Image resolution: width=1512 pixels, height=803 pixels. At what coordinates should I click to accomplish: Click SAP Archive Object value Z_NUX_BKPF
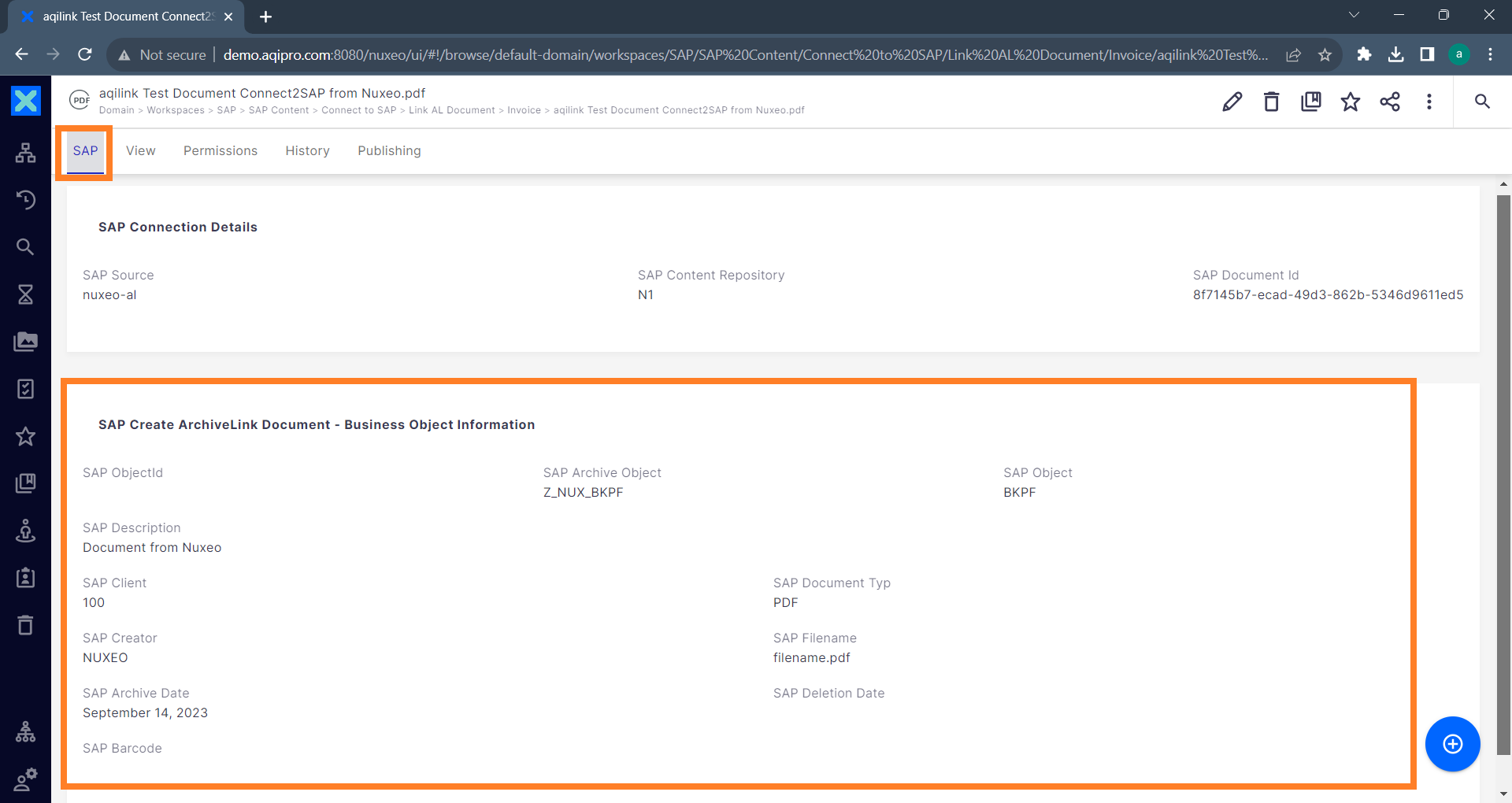tap(583, 493)
